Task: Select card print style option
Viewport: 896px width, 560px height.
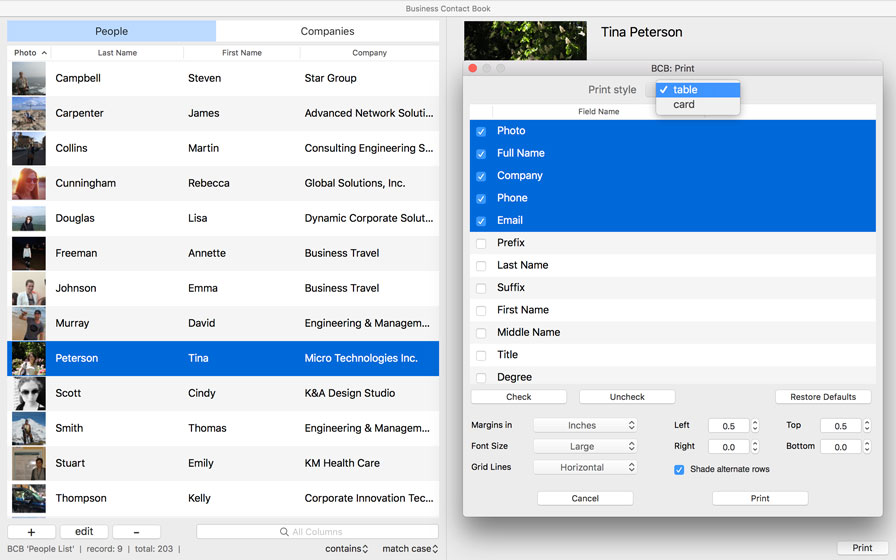Action: click(684, 104)
